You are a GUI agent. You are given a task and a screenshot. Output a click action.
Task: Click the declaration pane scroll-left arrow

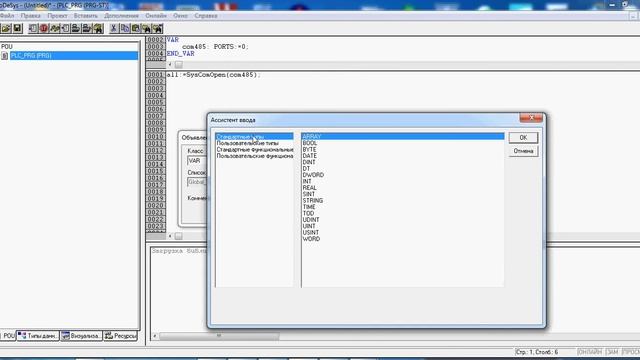[170, 64]
